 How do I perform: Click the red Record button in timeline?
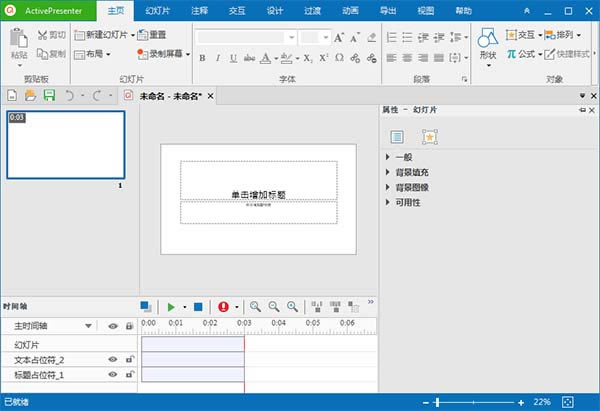tap(223, 307)
